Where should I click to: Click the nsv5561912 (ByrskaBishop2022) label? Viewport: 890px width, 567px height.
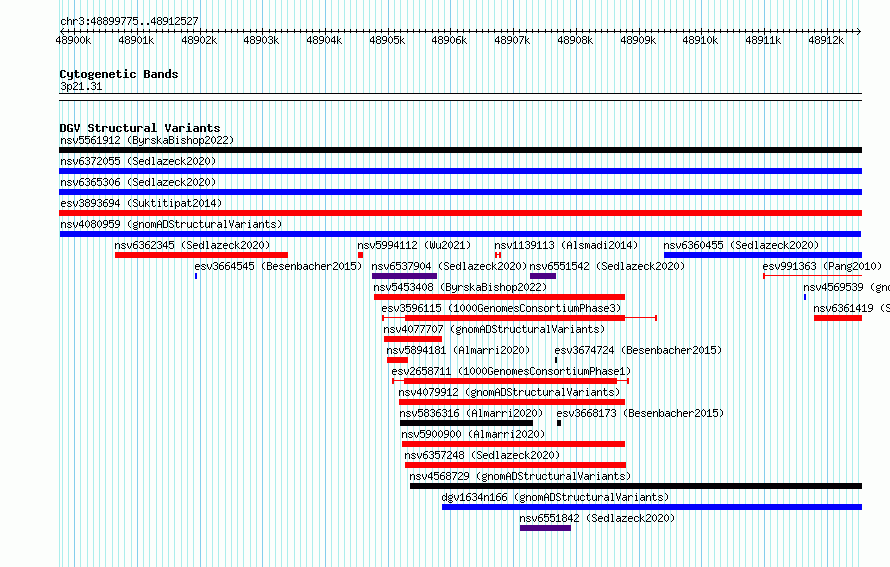[x=147, y=140]
